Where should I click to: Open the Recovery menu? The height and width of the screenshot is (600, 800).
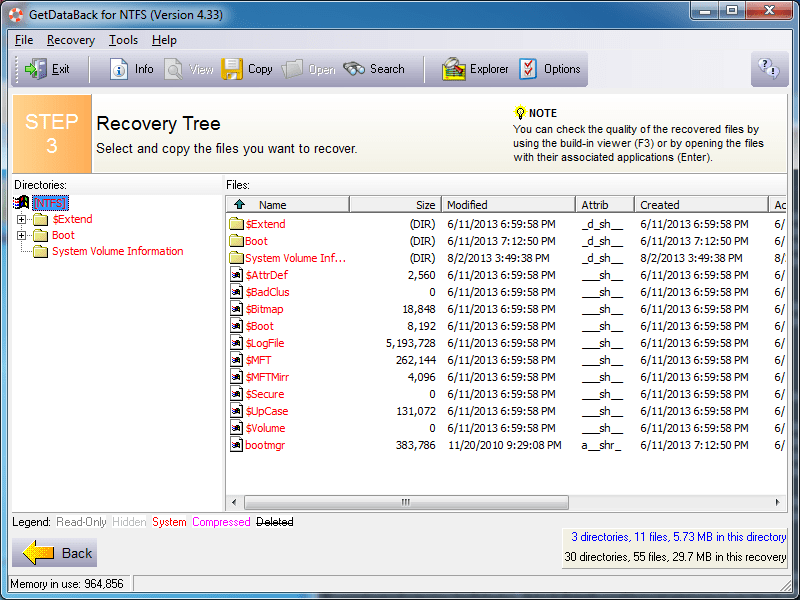(x=71, y=40)
